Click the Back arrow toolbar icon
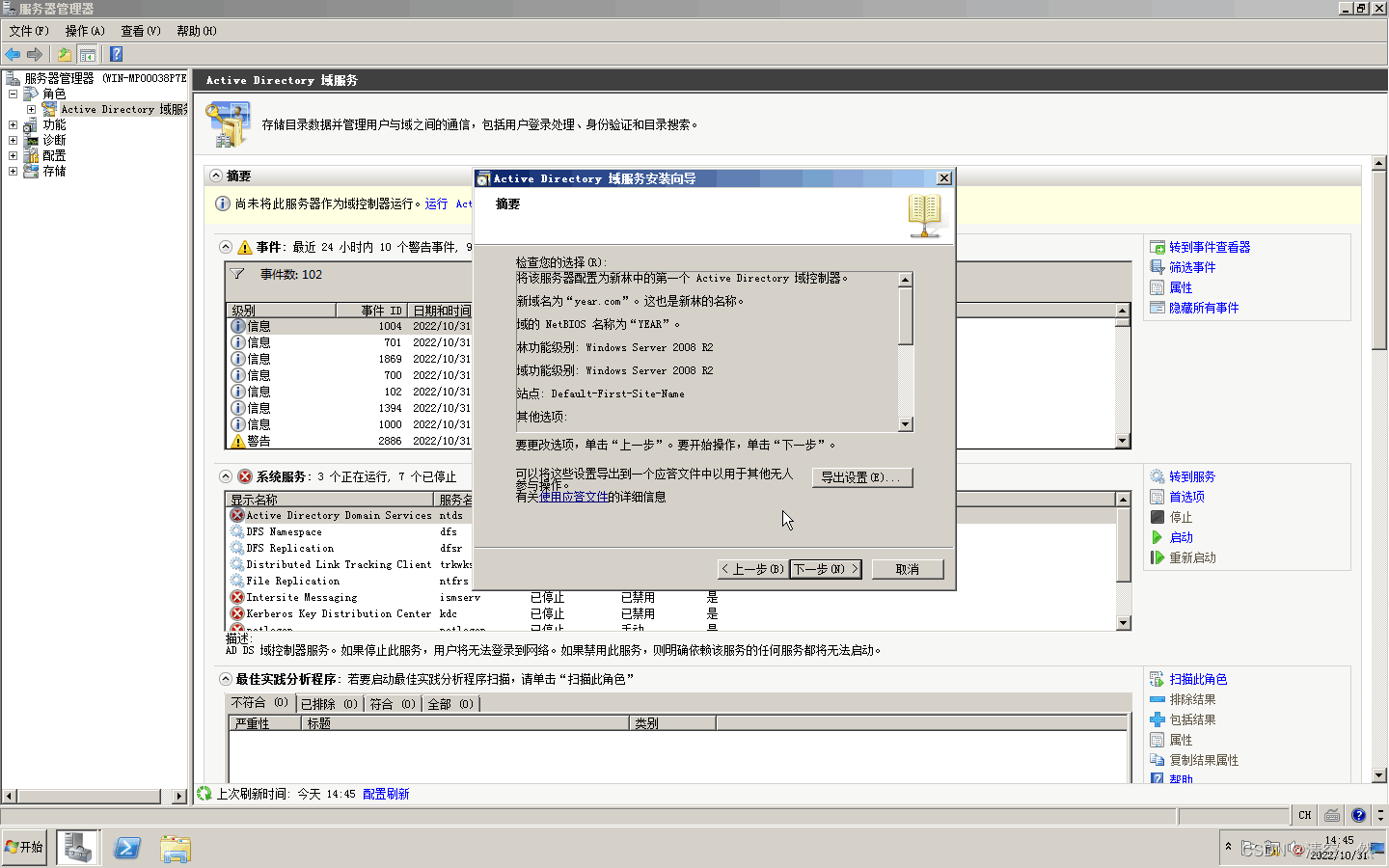Screen dimensions: 1389x868 (13, 54)
